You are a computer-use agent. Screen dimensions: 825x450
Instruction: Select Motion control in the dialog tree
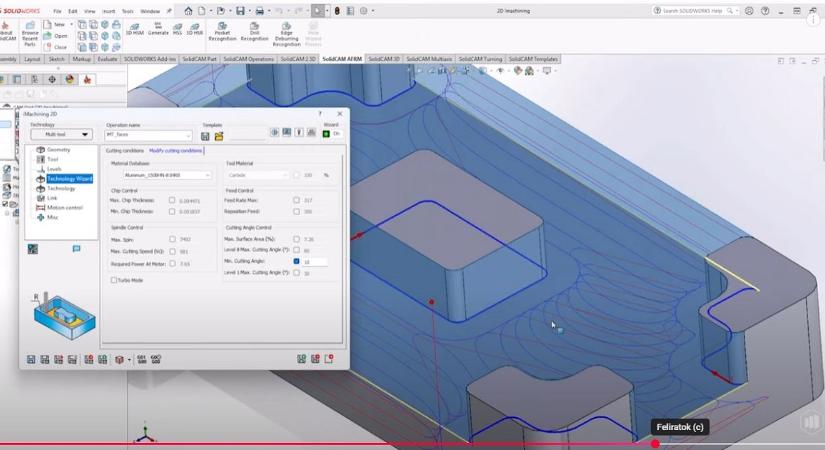point(65,208)
